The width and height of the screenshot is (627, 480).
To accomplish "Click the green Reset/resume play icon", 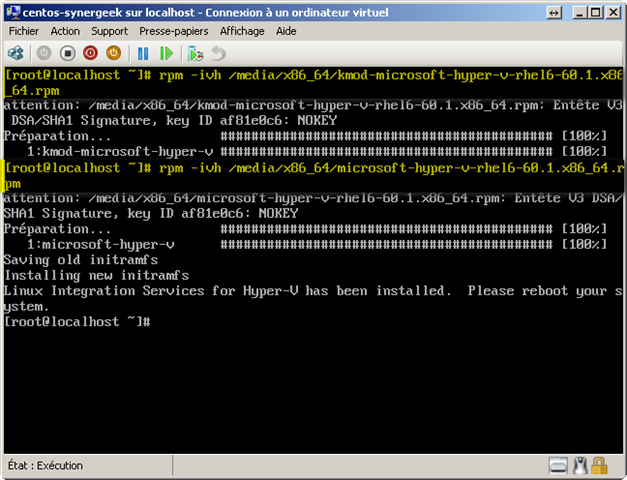I will pos(166,53).
